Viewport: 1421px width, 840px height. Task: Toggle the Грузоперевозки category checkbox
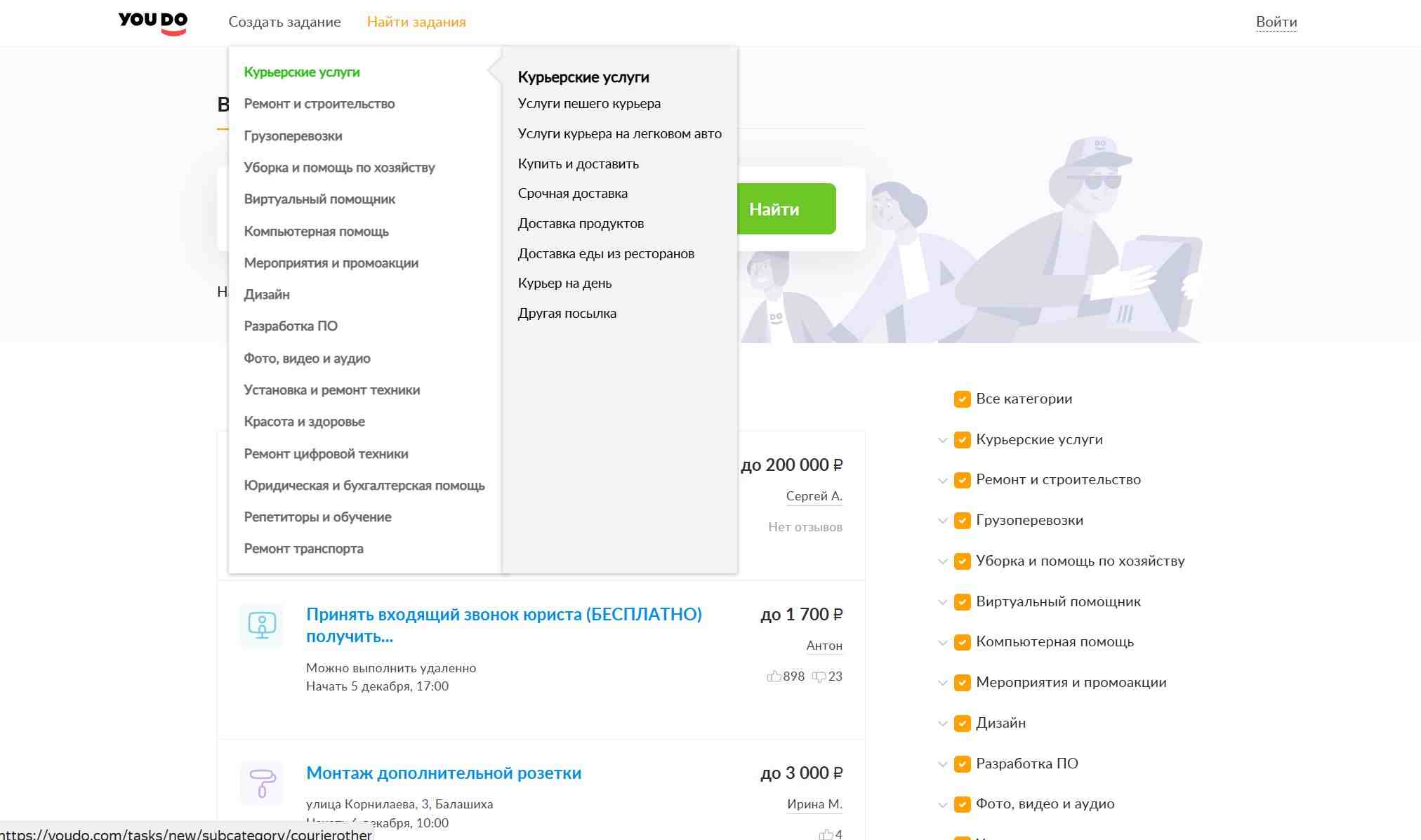click(x=962, y=521)
